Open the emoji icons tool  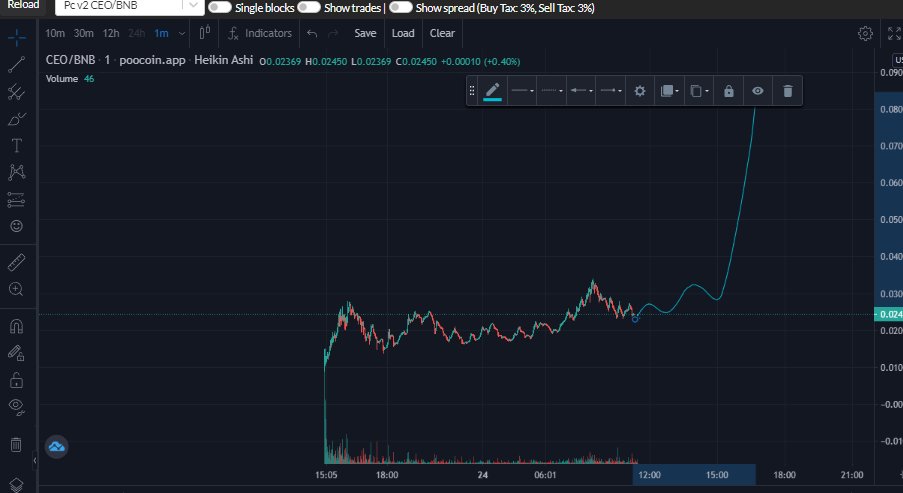point(17,226)
